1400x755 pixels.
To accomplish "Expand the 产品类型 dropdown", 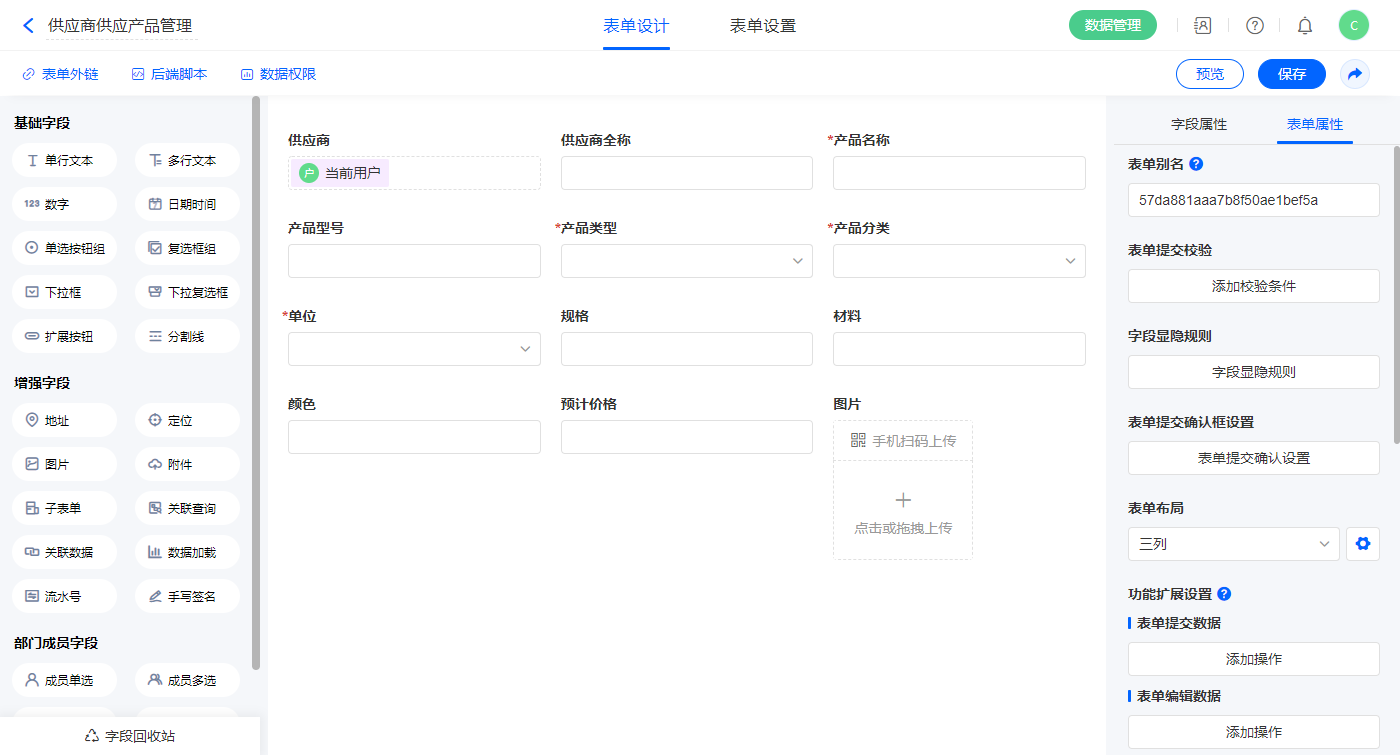I will coord(686,261).
